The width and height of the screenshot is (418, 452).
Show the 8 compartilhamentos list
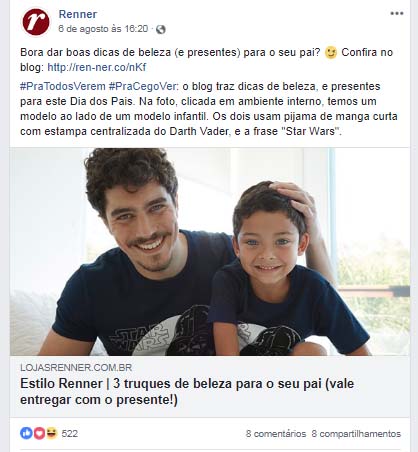pos(356,434)
